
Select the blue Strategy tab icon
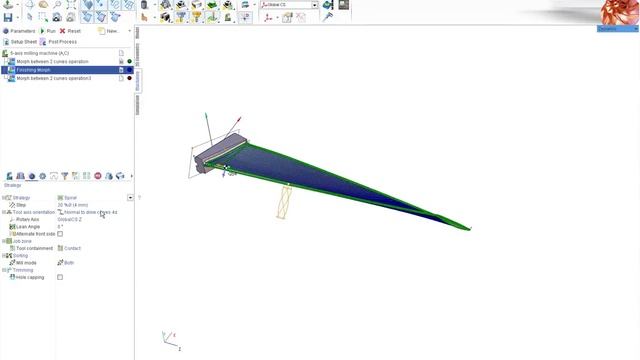(31, 176)
